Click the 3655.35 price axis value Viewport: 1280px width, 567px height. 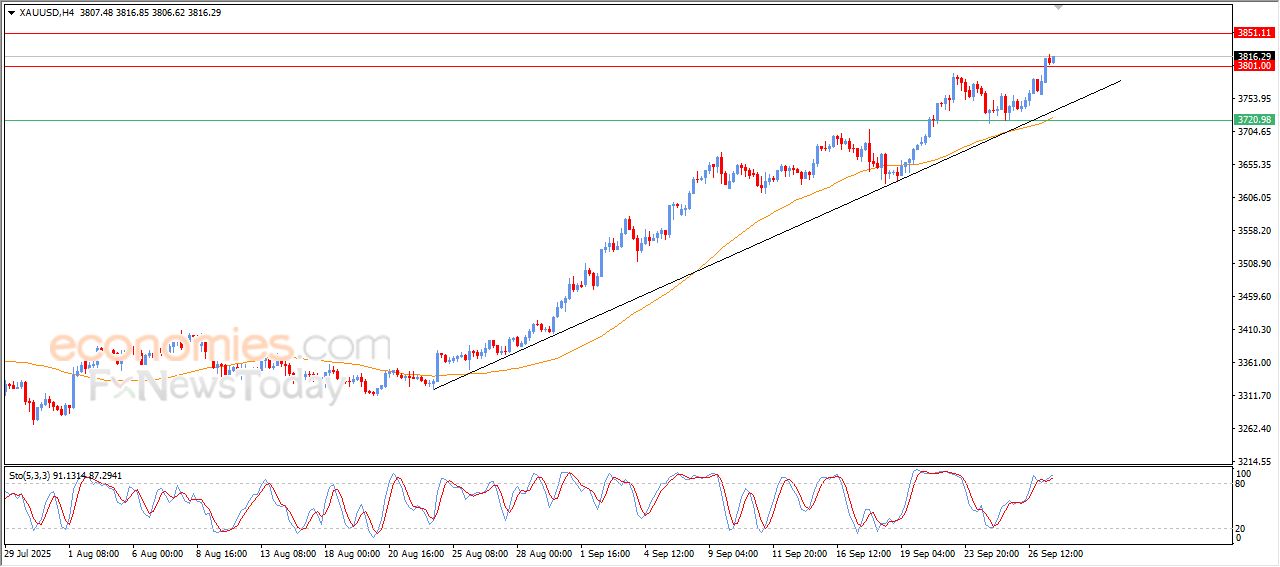[1254, 165]
